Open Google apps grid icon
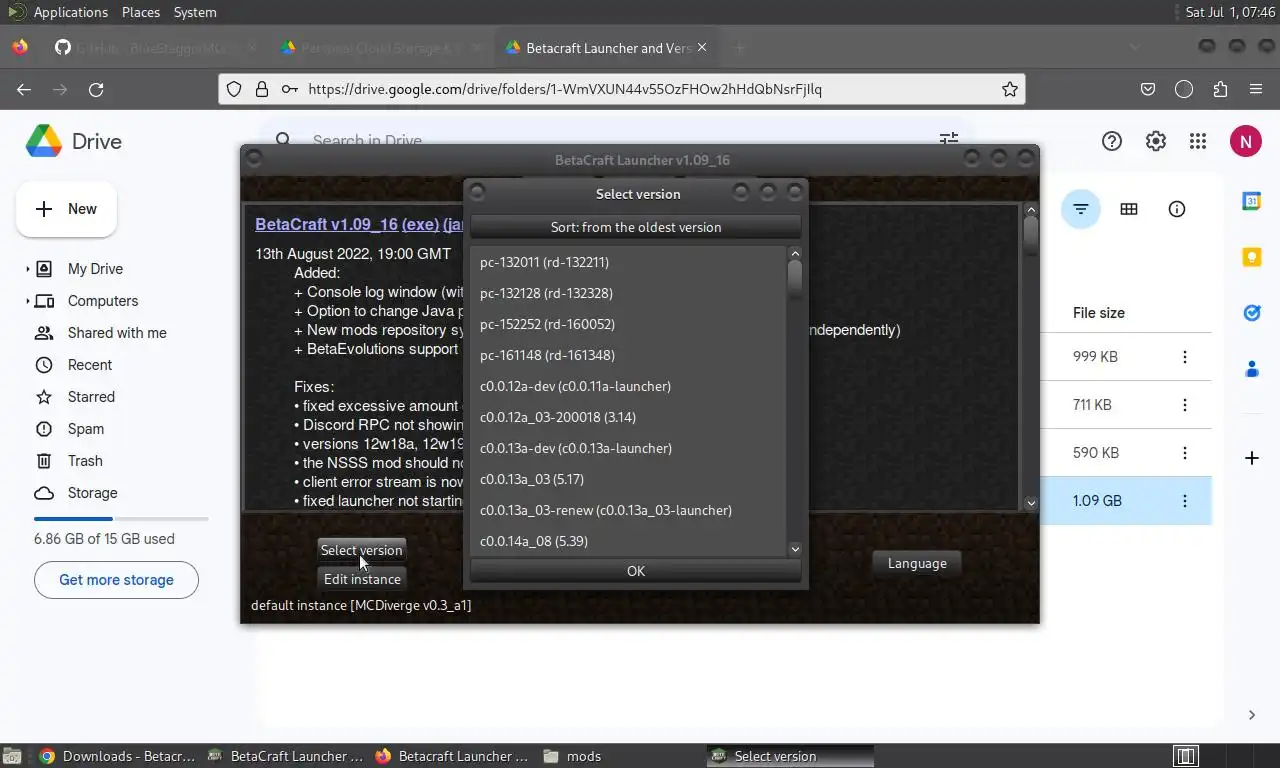Screen dimensions: 1280x768 (x=1198, y=141)
